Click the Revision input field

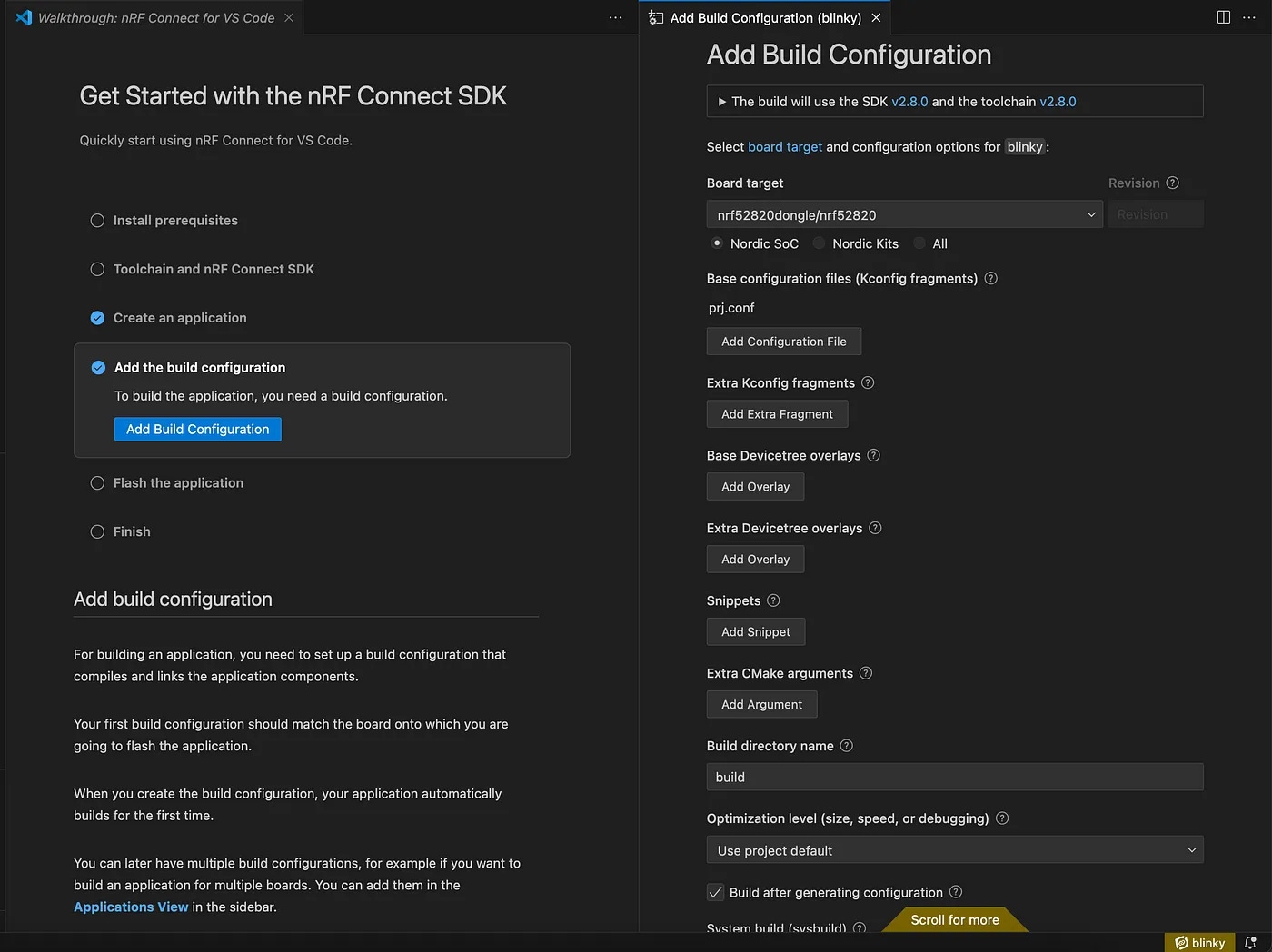click(1156, 214)
